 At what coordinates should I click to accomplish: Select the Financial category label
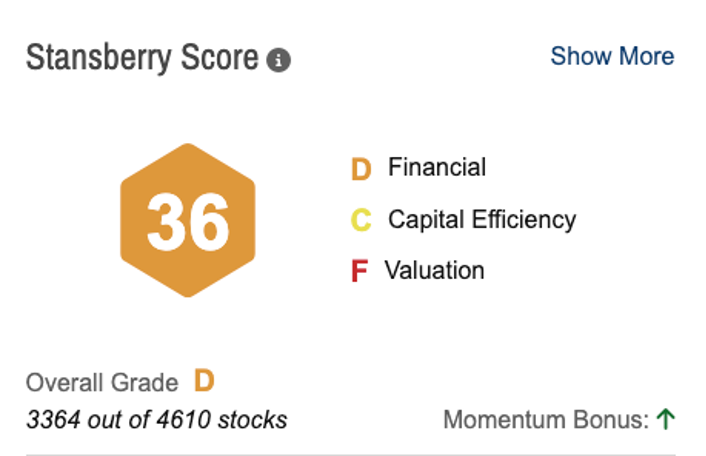pyautogui.click(x=437, y=167)
